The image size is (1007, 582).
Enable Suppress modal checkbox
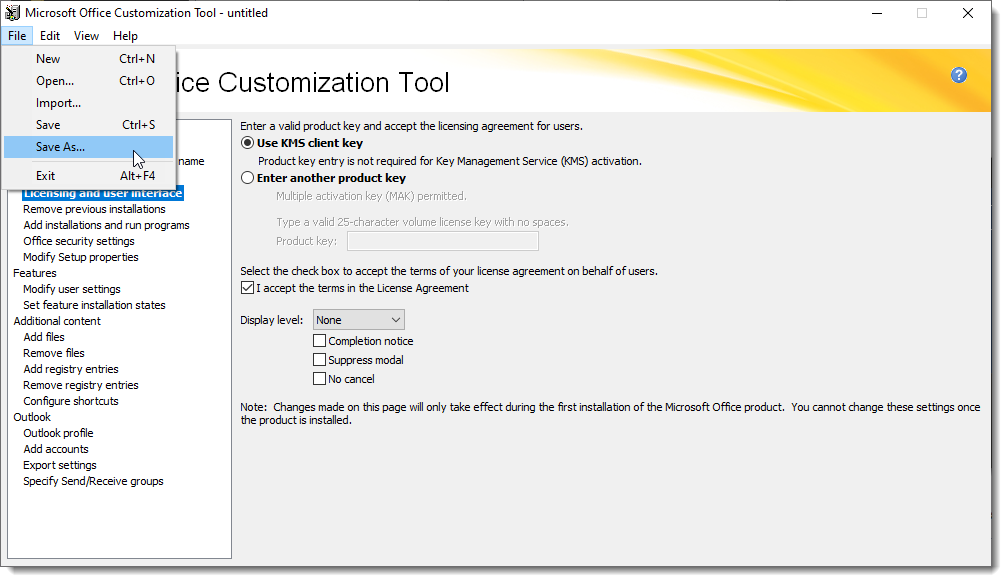click(x=319, y=360)
